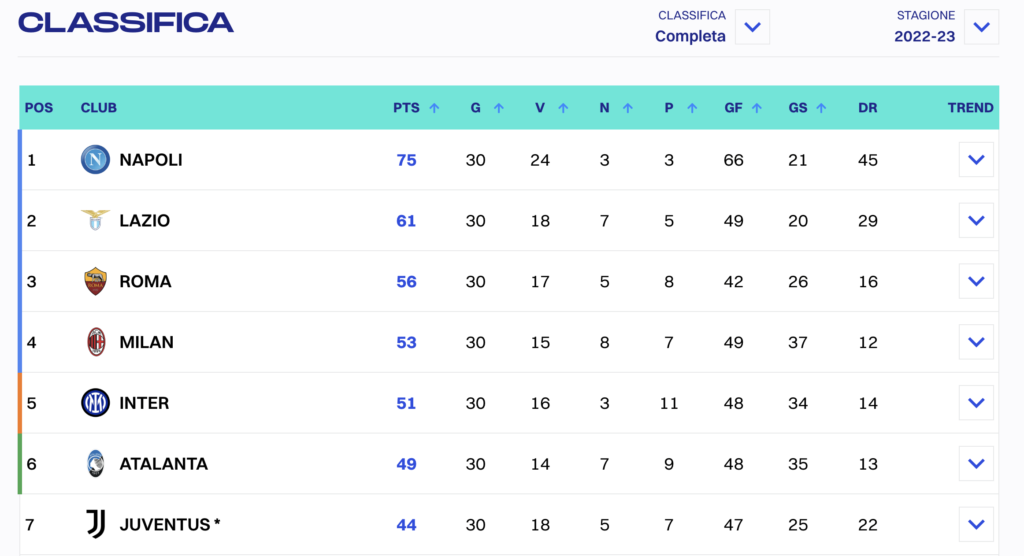Sort by matches won V column
The image size is (1024, 556).
(563, 108)
